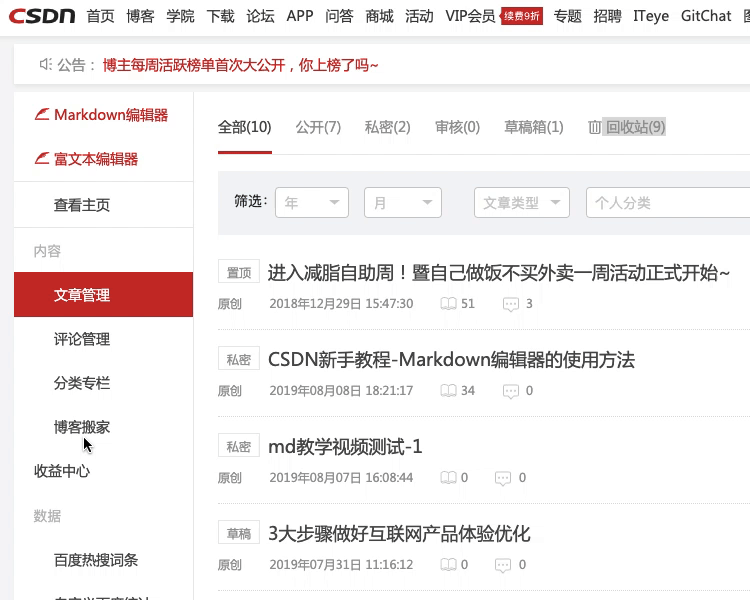Click the CSDN logo
Viewport: 750px width, 600px height.
tap(42, 16)
